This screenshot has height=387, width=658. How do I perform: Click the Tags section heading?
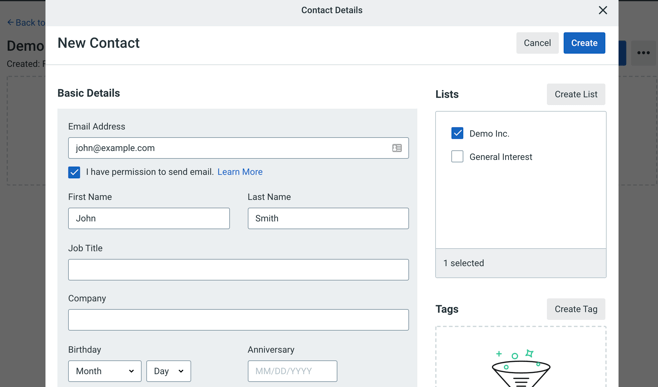(x=447, y=309)
